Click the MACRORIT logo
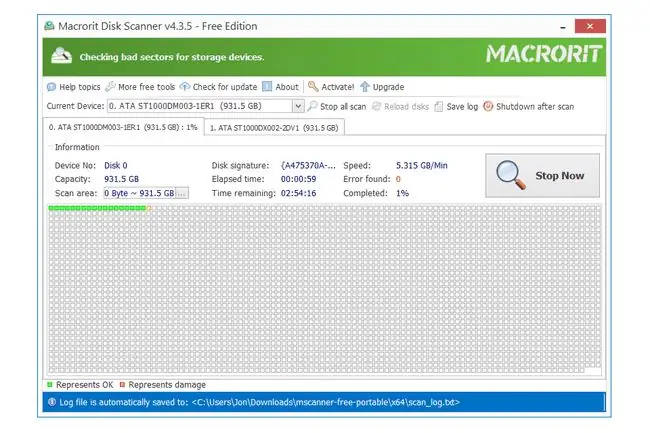The height and width of the screenshot is (433, 650). click(x=543, y=54)
